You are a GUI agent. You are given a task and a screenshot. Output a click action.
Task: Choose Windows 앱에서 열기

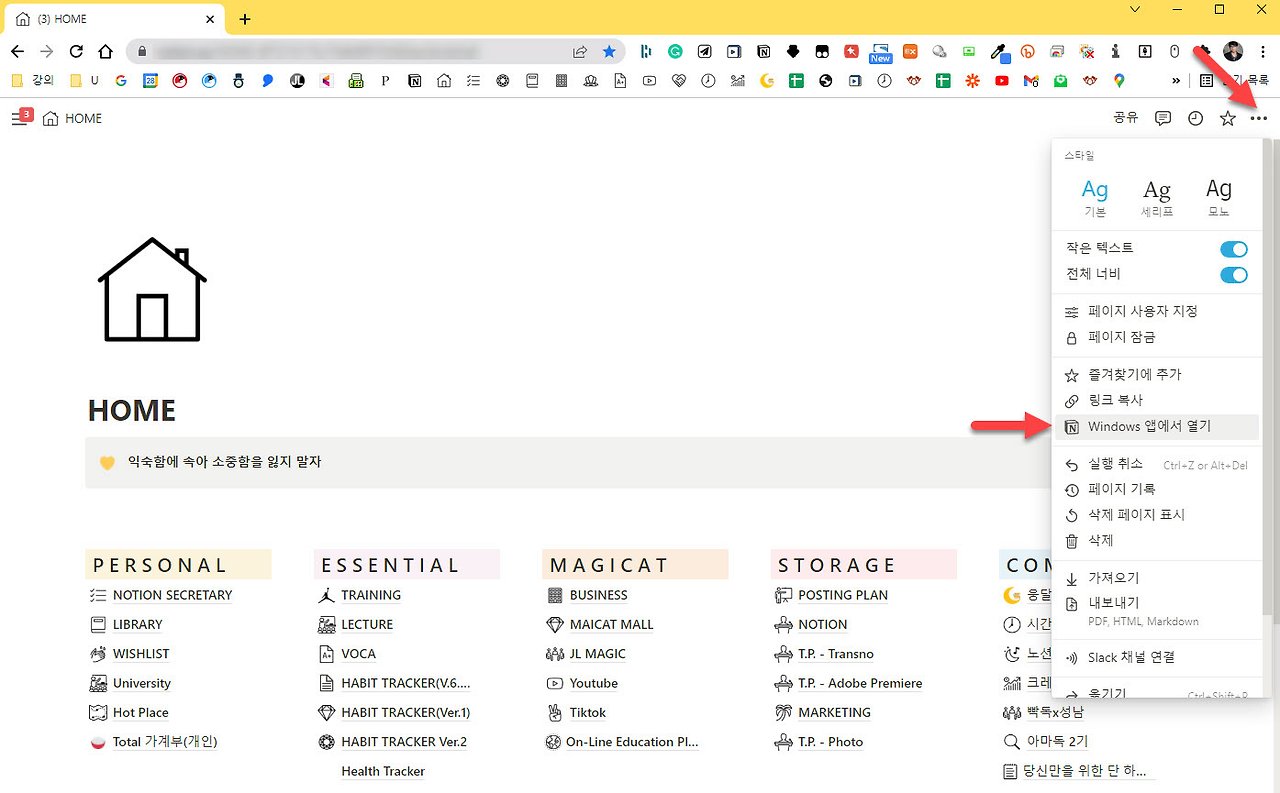point(1156,427)
